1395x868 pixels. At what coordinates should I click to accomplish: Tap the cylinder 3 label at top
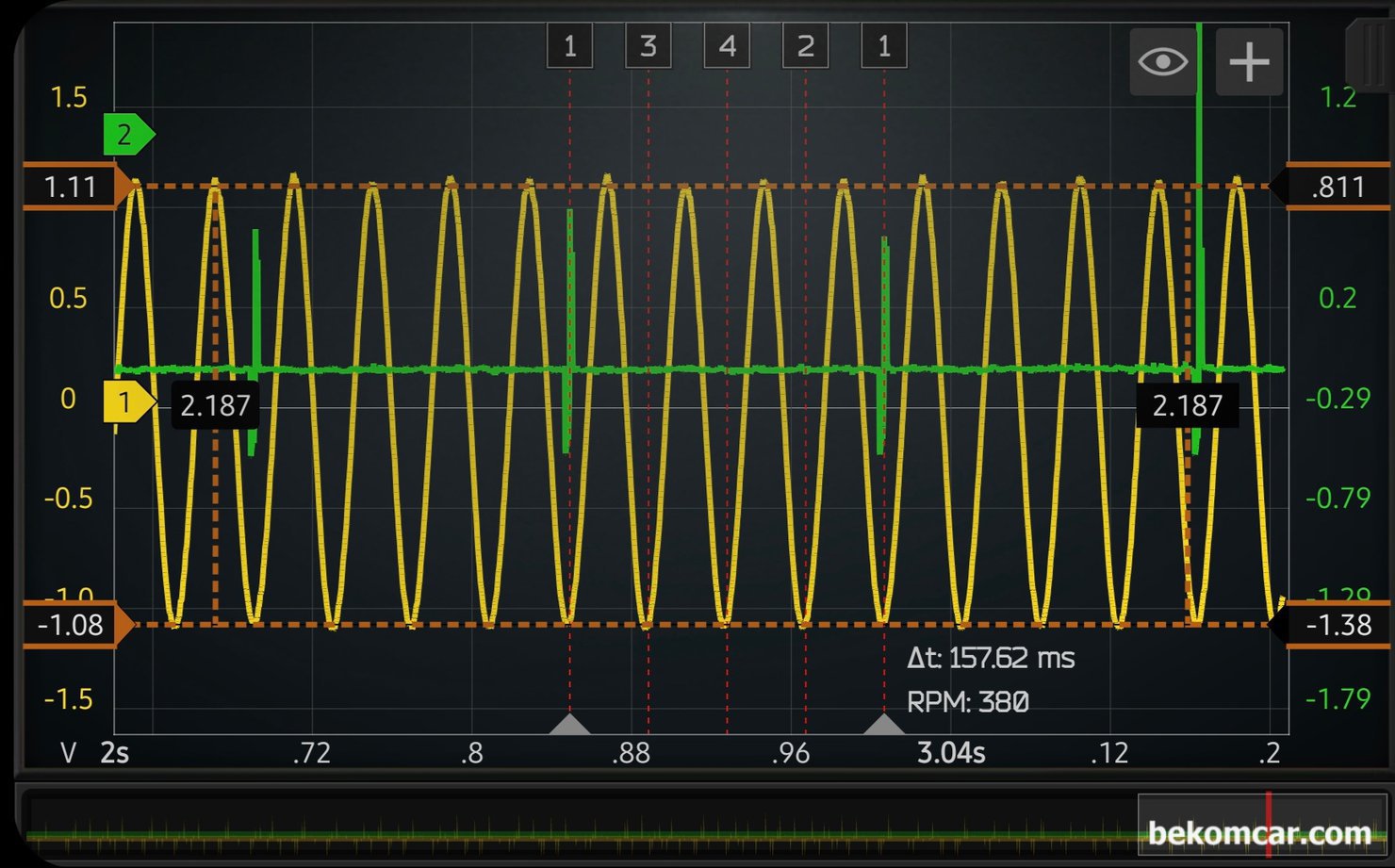(648, 46)
